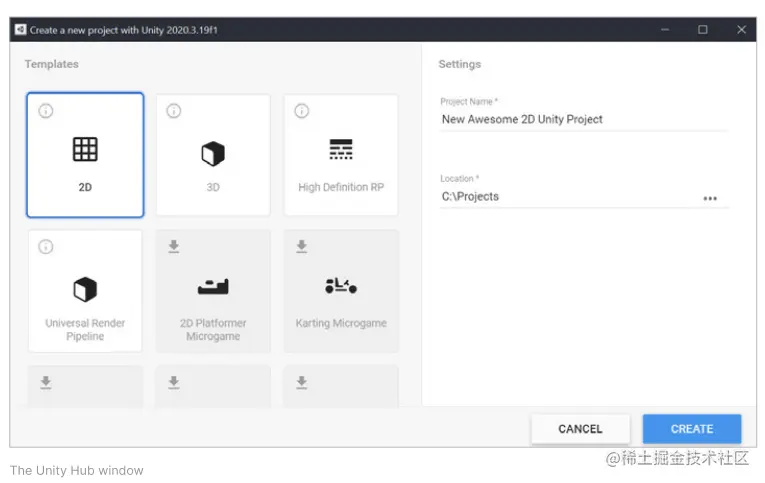Click the 3D cube icon
Screen dimensions: 765x483
coord(213,154)
